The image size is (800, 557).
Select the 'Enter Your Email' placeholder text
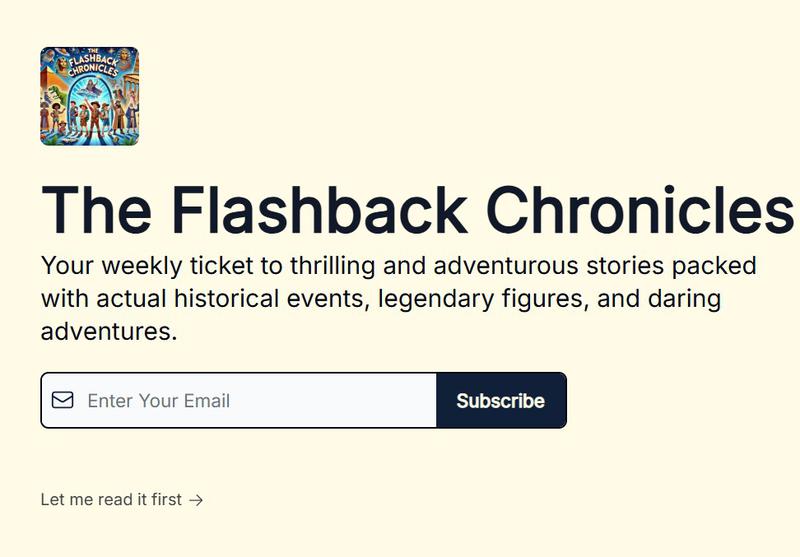pos(159,401)
